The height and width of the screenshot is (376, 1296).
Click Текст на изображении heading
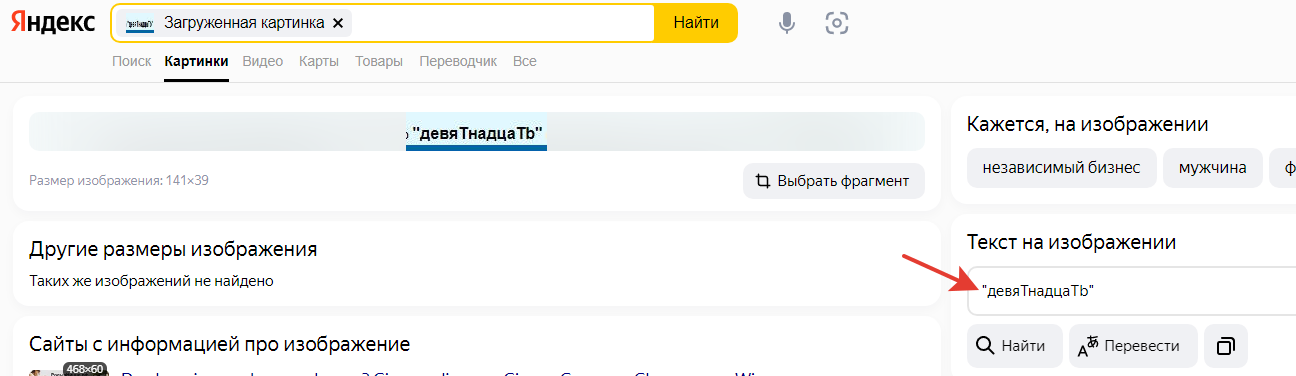click(x=1071, y=242)
